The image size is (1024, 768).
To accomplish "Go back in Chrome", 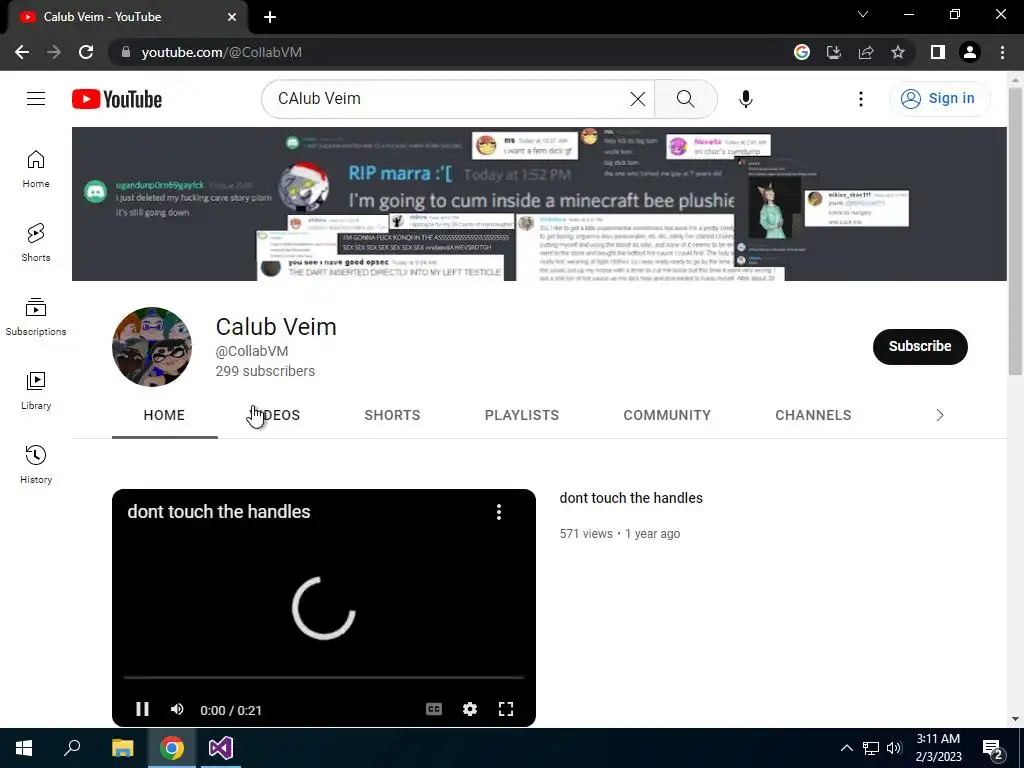I will coord(22,52).
